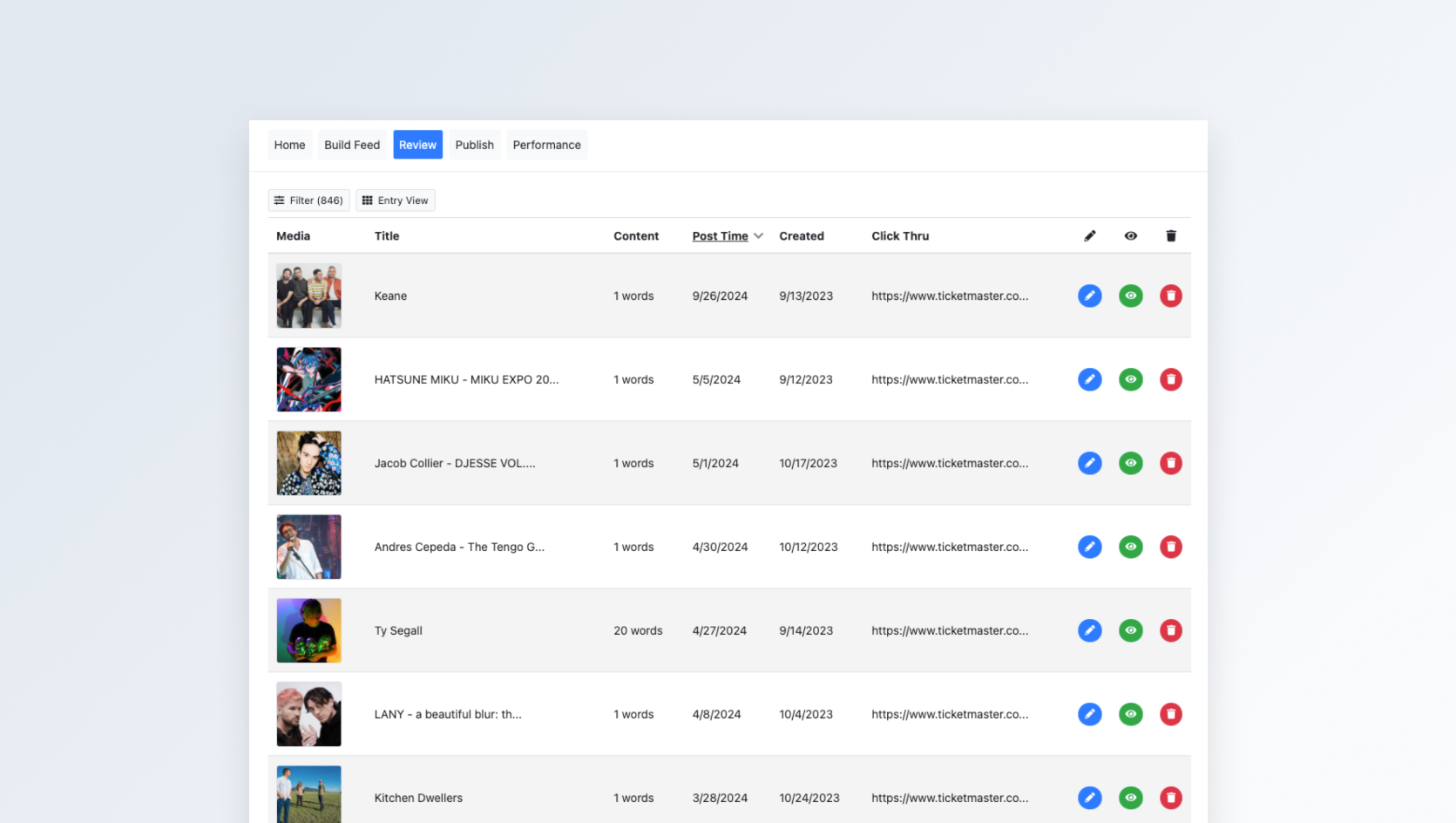The image size is (1456, 823).
Task: Select the Title column header
Action: coord(386,235)
